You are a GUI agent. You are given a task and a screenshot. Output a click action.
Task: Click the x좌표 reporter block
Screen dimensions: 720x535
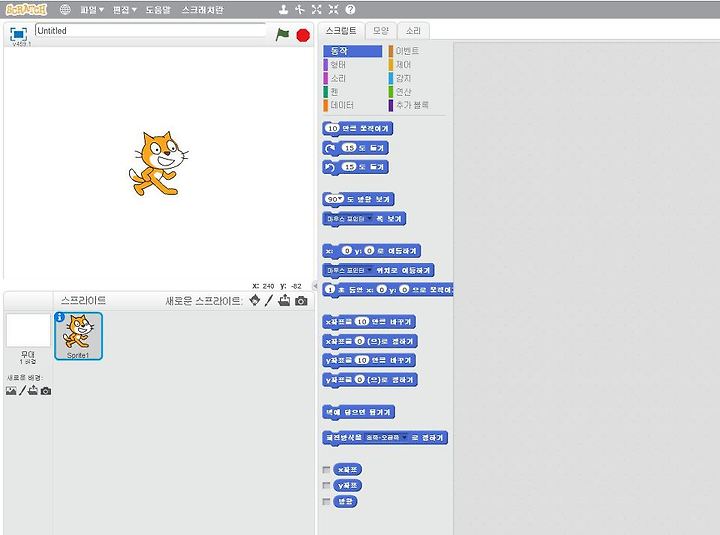[x=348, y=470]
